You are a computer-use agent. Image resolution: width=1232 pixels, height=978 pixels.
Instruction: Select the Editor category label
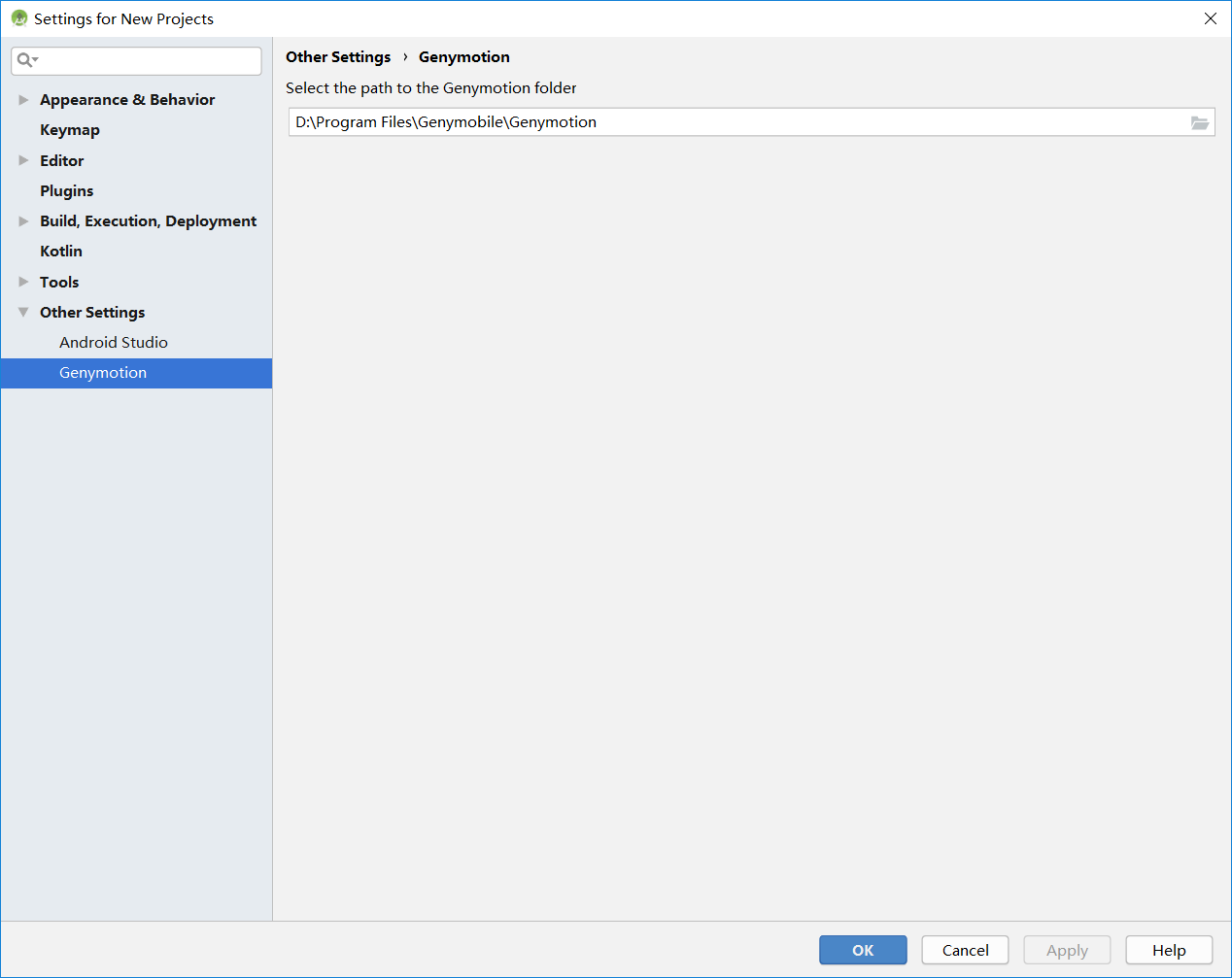(62, 161)
